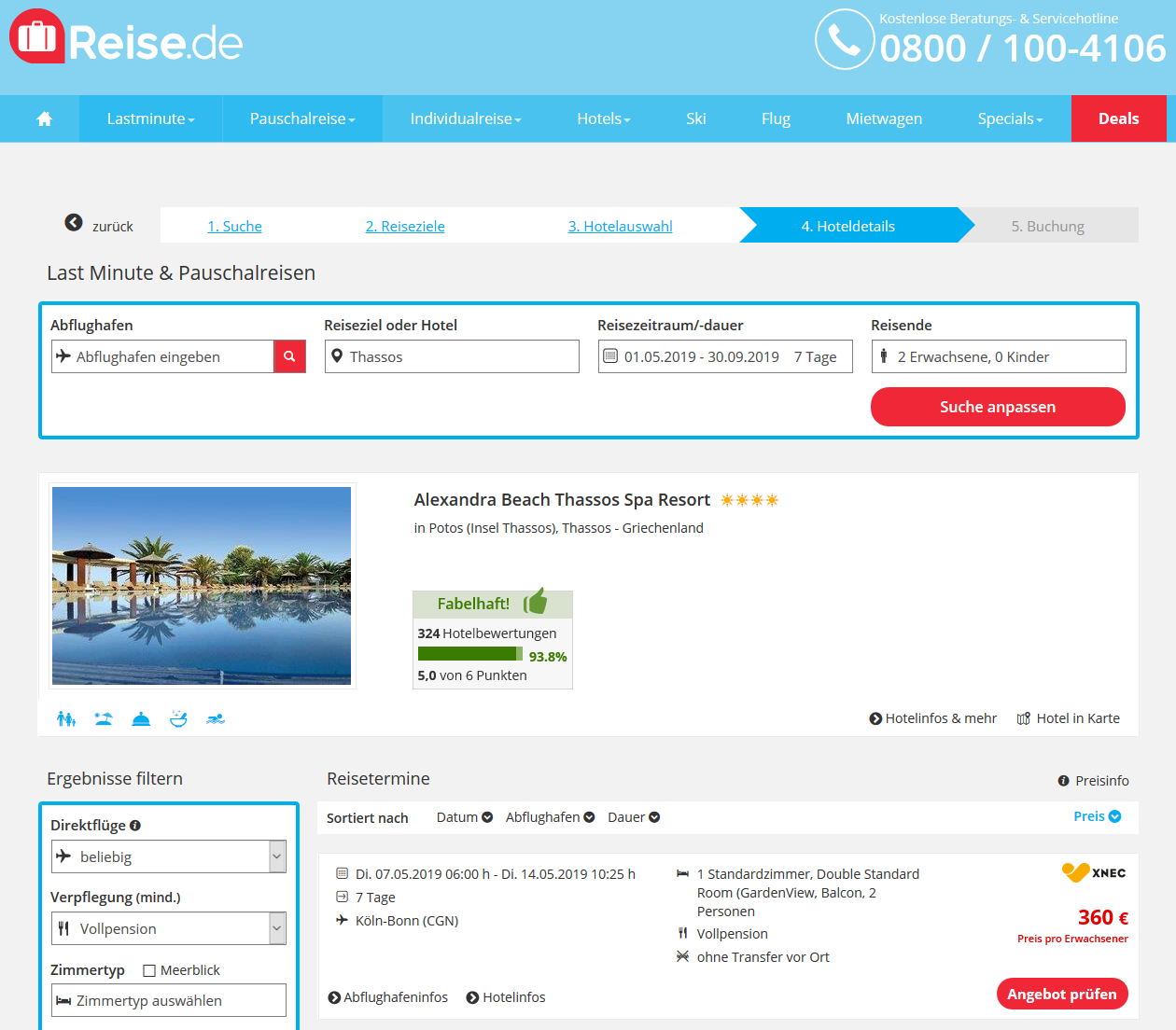Click the back arrow icon next to zurück
1176x1030 pixels.
[x=74, y=222]
